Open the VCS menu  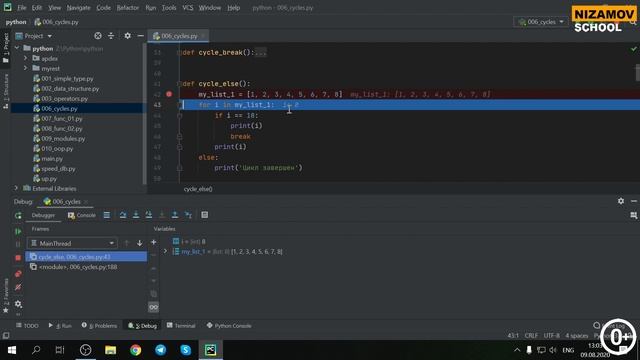click(188, 8)
